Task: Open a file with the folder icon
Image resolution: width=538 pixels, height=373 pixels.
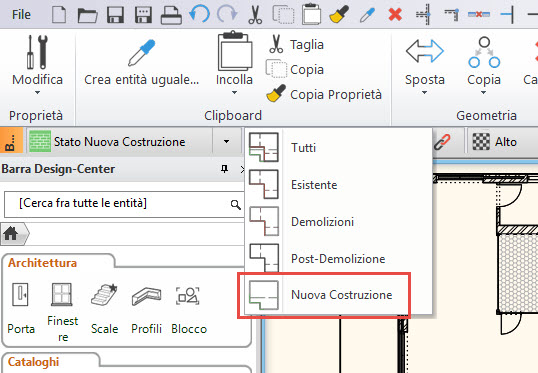Action: 87,15
